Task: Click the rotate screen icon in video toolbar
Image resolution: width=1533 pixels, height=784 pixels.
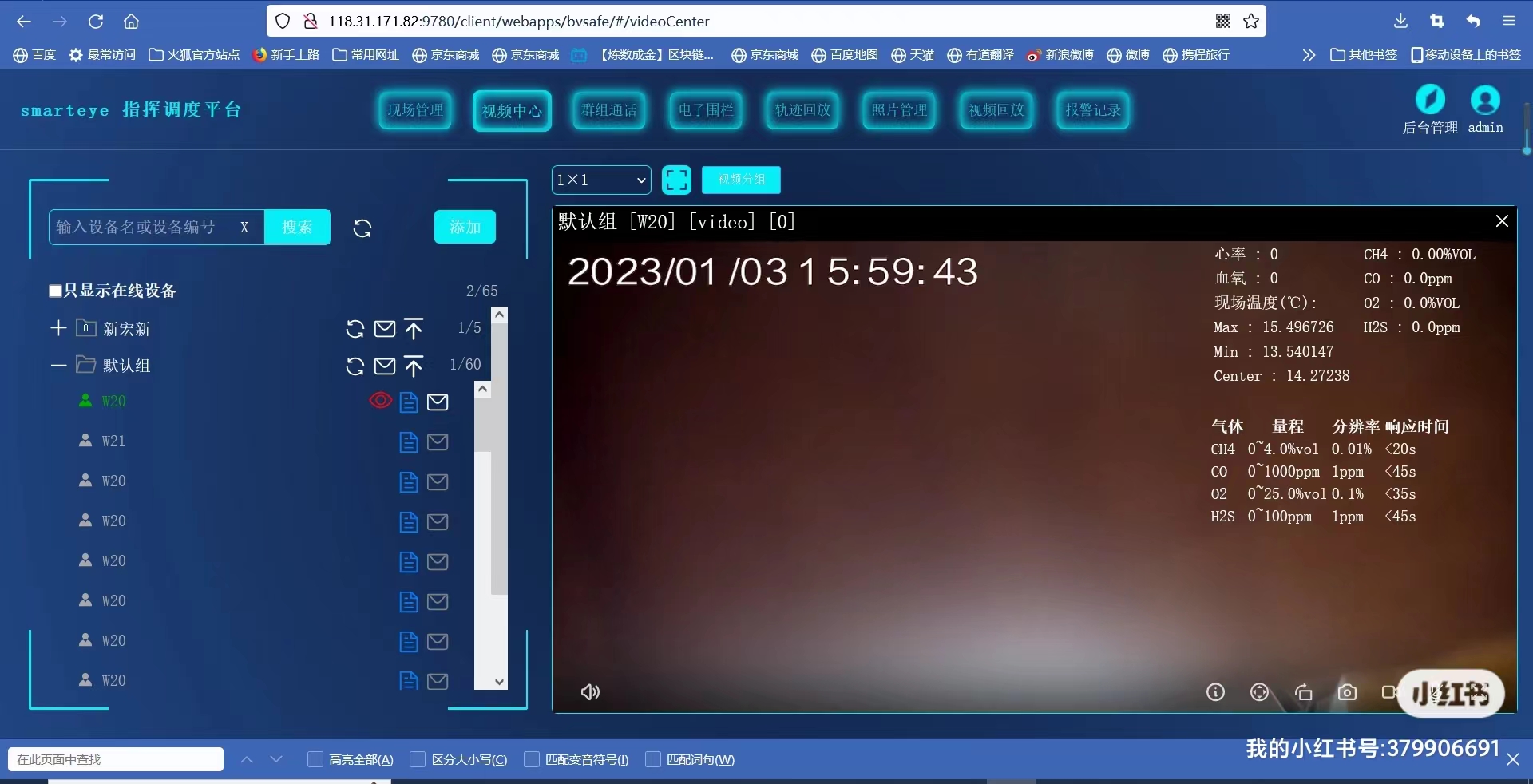Action: pyautogui.click(x=1303, y=692)
